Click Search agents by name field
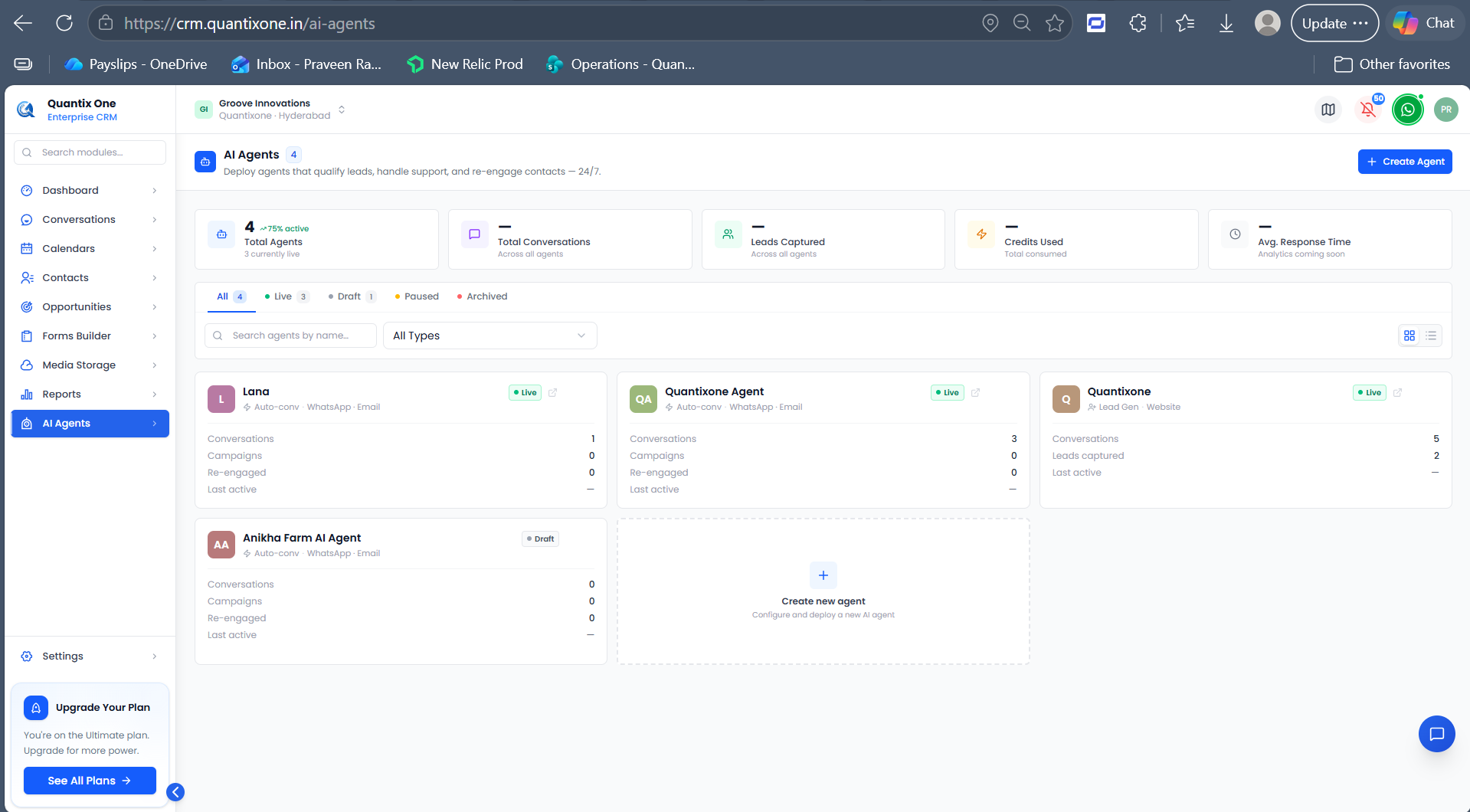 coord(290,336)
